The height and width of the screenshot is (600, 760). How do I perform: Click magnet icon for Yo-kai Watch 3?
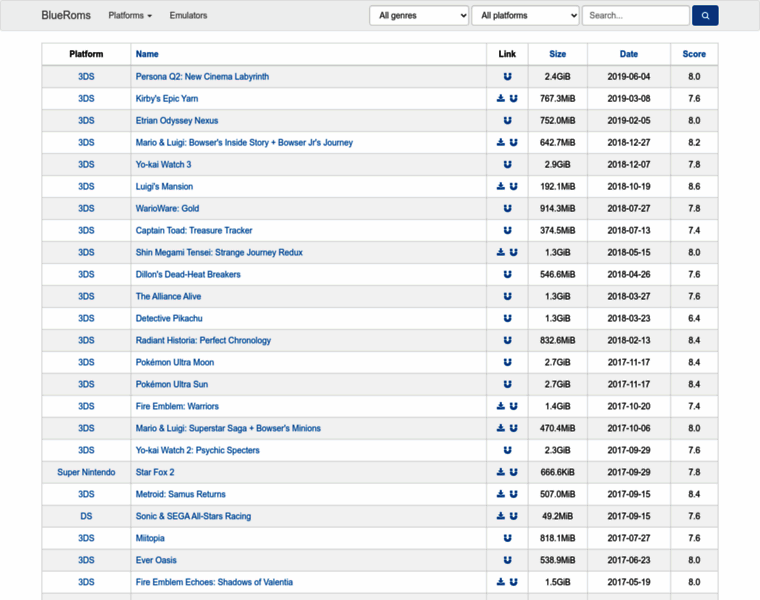click(x=507, y=164)
